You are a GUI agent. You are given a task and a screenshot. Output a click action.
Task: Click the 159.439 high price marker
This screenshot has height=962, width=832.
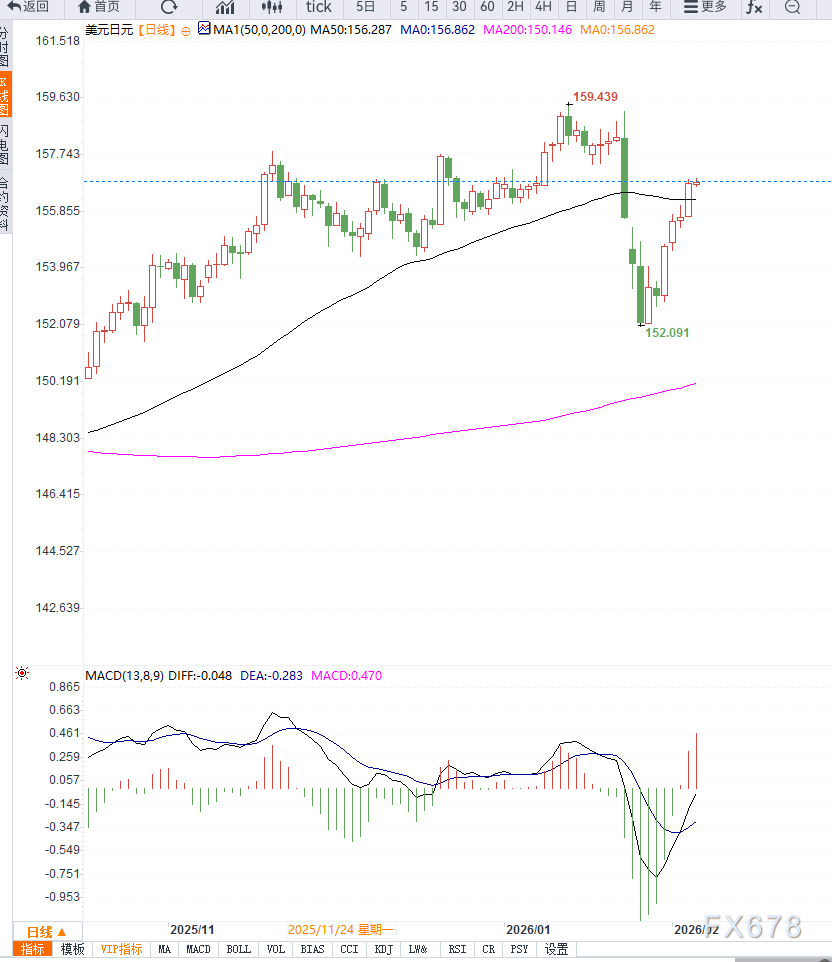pos(594,97)
